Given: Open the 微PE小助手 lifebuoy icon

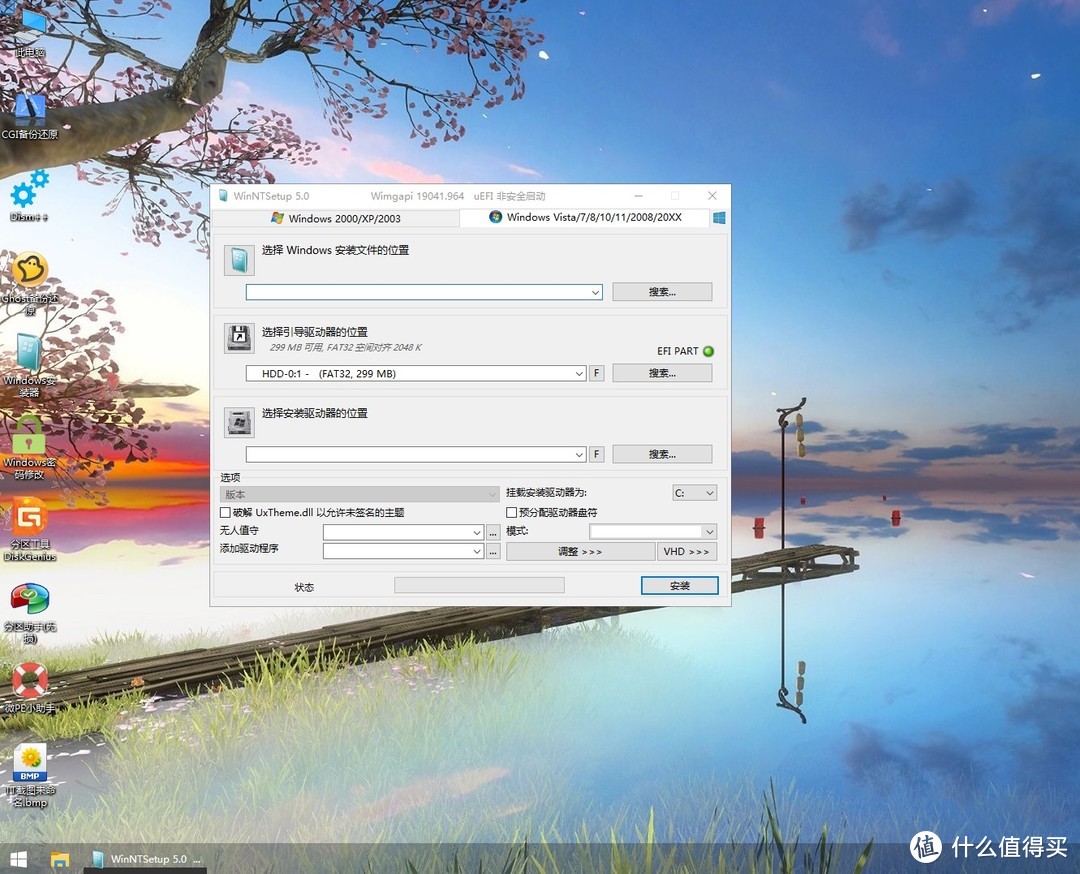Looking at the screenshot, I should tap(30, 687).
